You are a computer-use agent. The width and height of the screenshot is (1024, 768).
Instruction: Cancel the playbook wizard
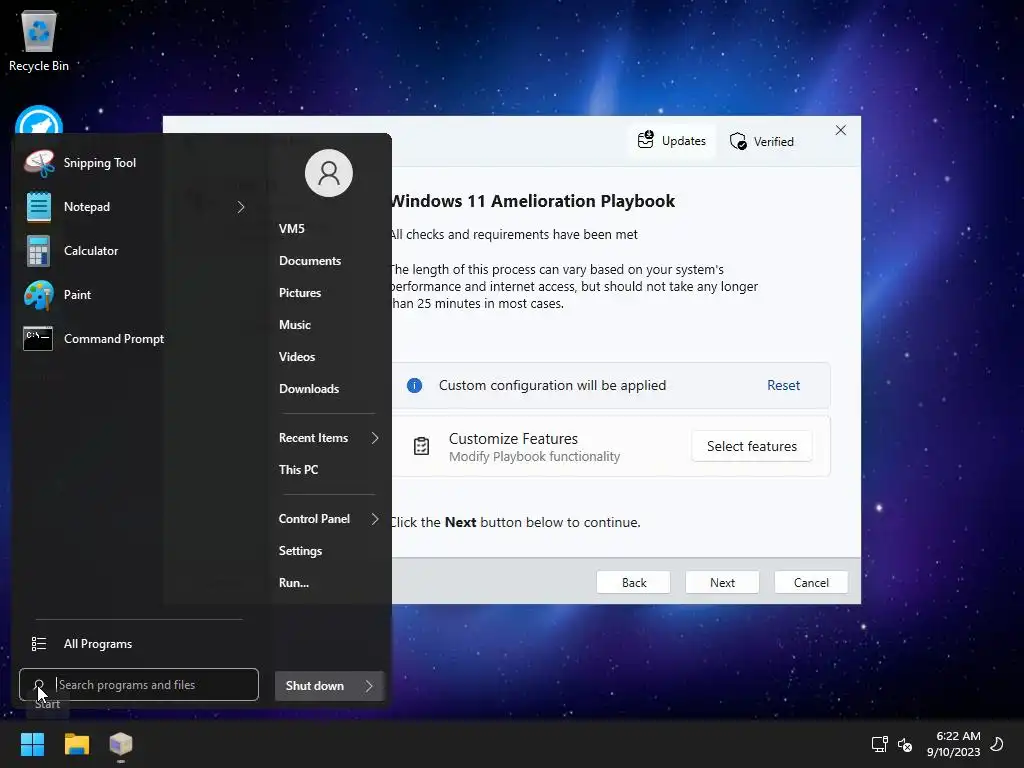[x=811, y=583]
